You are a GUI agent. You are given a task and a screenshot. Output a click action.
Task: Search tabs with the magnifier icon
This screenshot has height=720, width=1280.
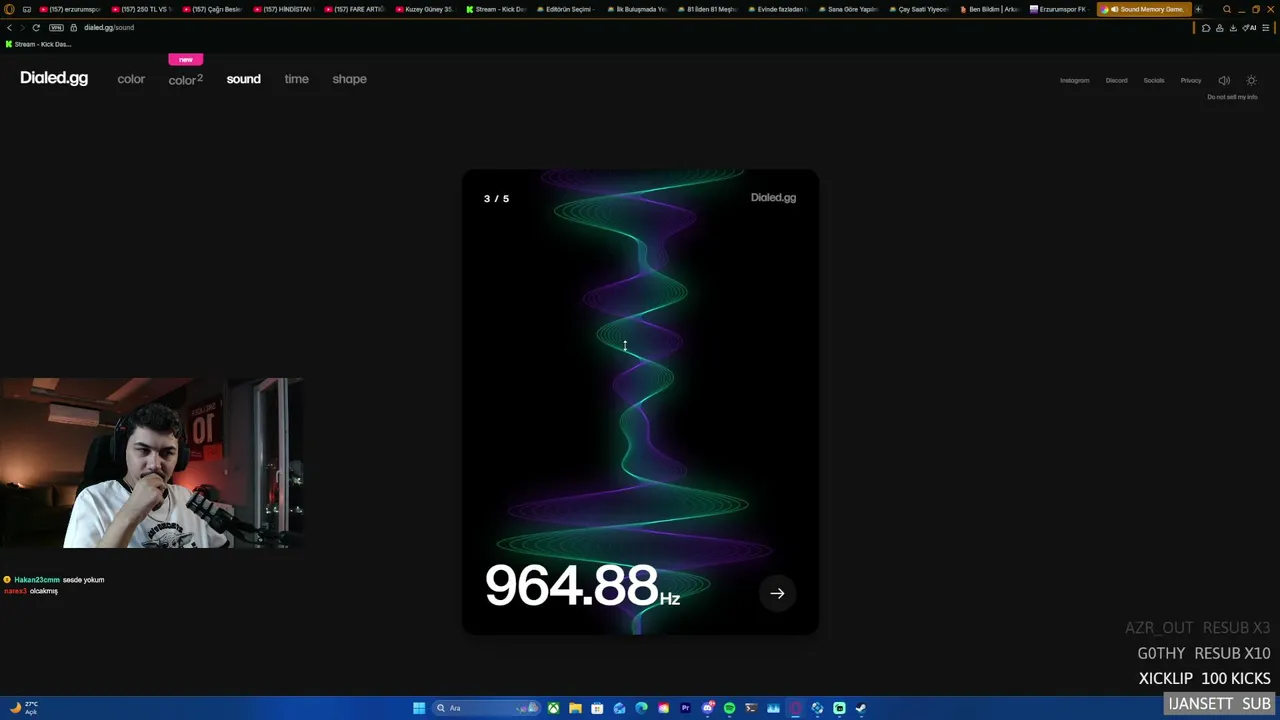coord(1227,9)
